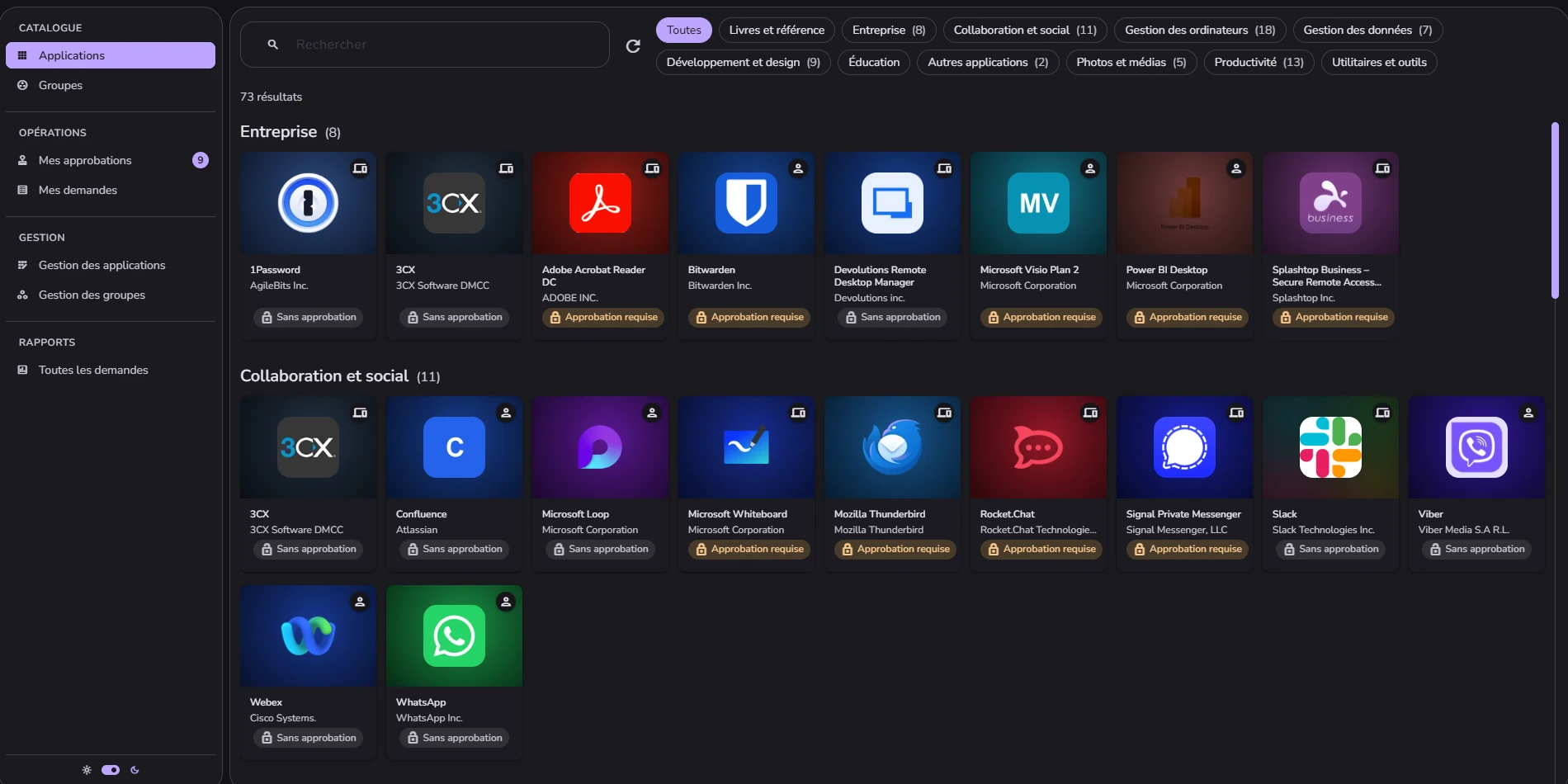The width and height of the screenshot is (1568, 784).
Task: Click Sans approbation on the Webex card
Action: coord(309,738)
